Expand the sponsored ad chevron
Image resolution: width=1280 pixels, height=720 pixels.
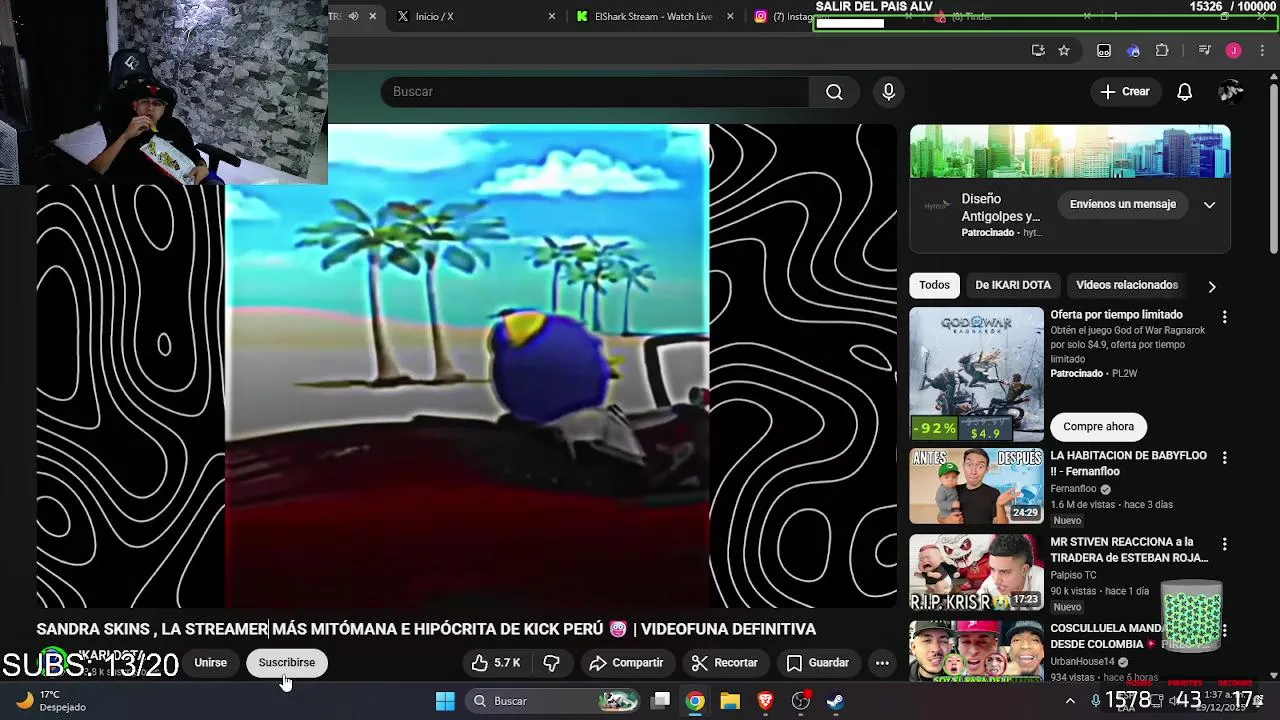tap(1209, 205)
